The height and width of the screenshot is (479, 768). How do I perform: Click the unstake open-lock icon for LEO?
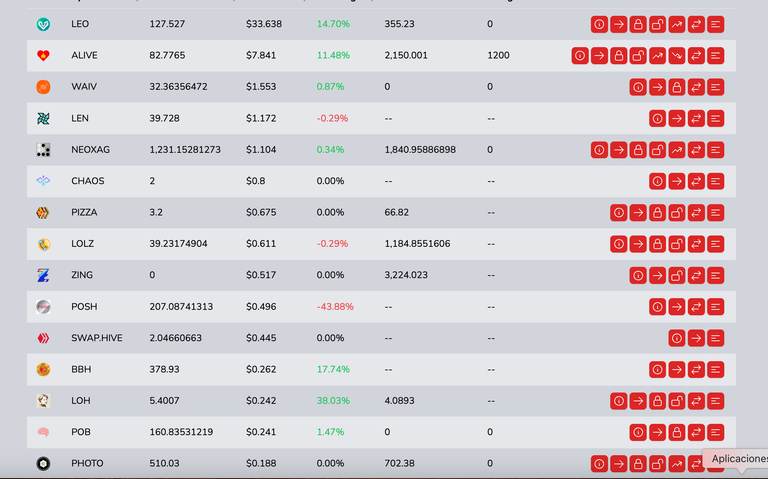click(x=657, y=24)
